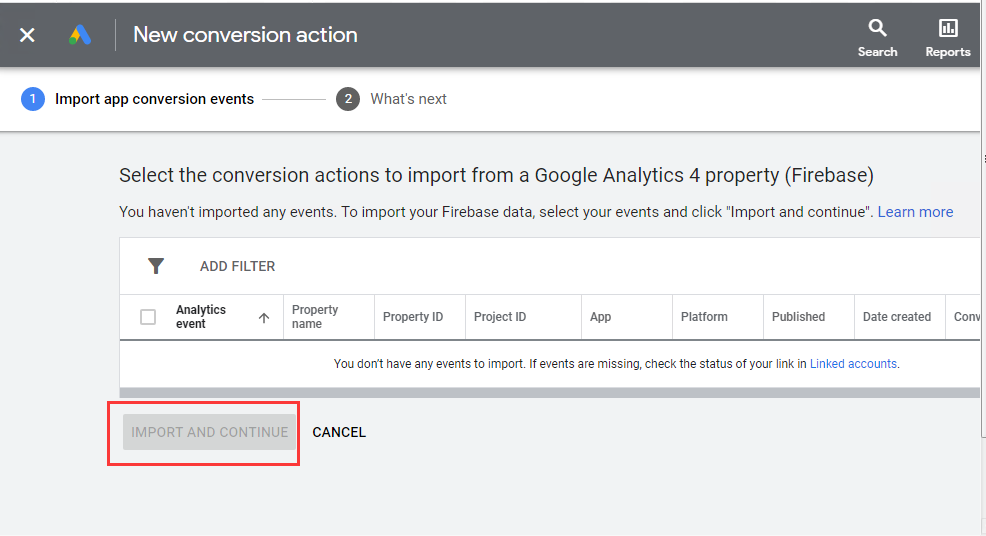Click the Project ID column header
This screenshot has height=536, width=986.
tap(500, 317)
